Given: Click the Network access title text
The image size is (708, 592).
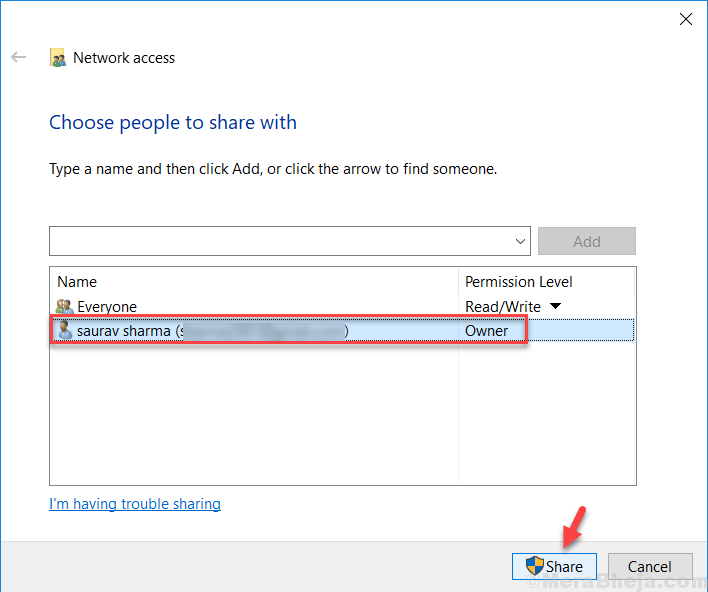Looking at the screenshot, I should pyautogui.click(x=124, y=58).
